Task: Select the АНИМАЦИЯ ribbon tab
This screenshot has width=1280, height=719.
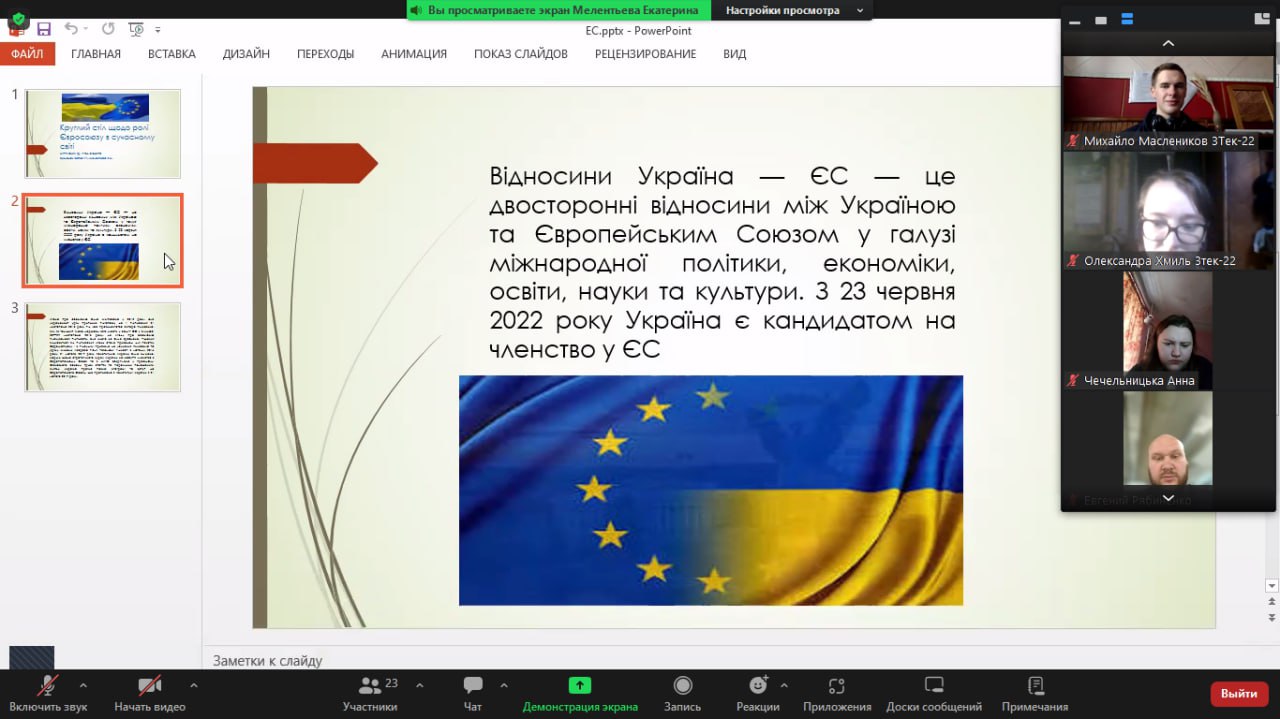Action: click(414, 54)
